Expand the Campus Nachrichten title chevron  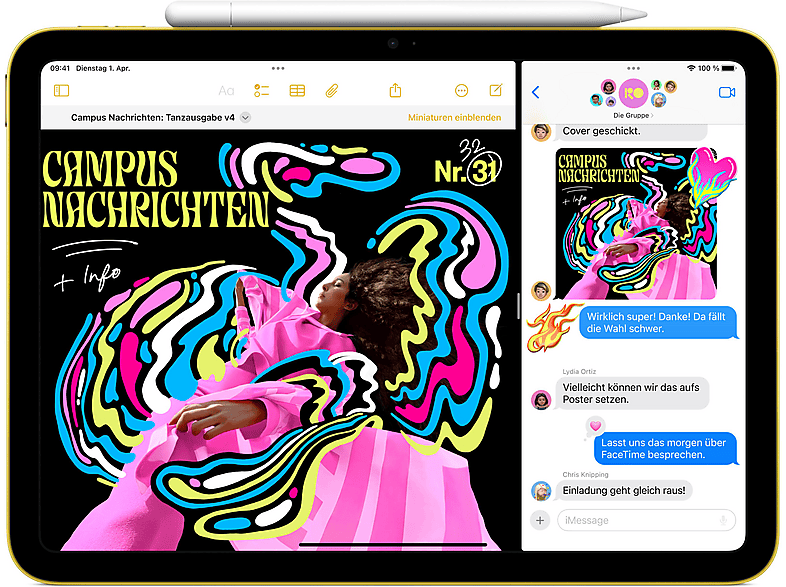coord(246,117)
